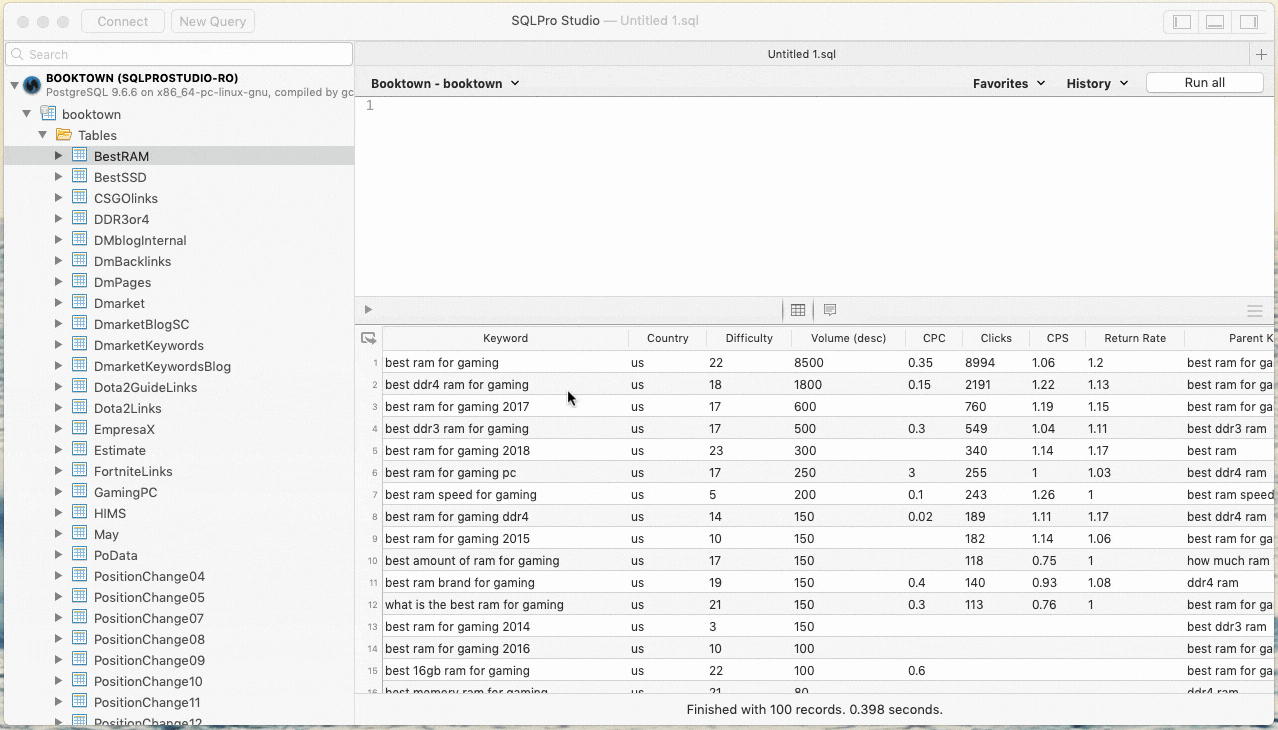
Task: Click the May table icon
Action: point(80,533)
